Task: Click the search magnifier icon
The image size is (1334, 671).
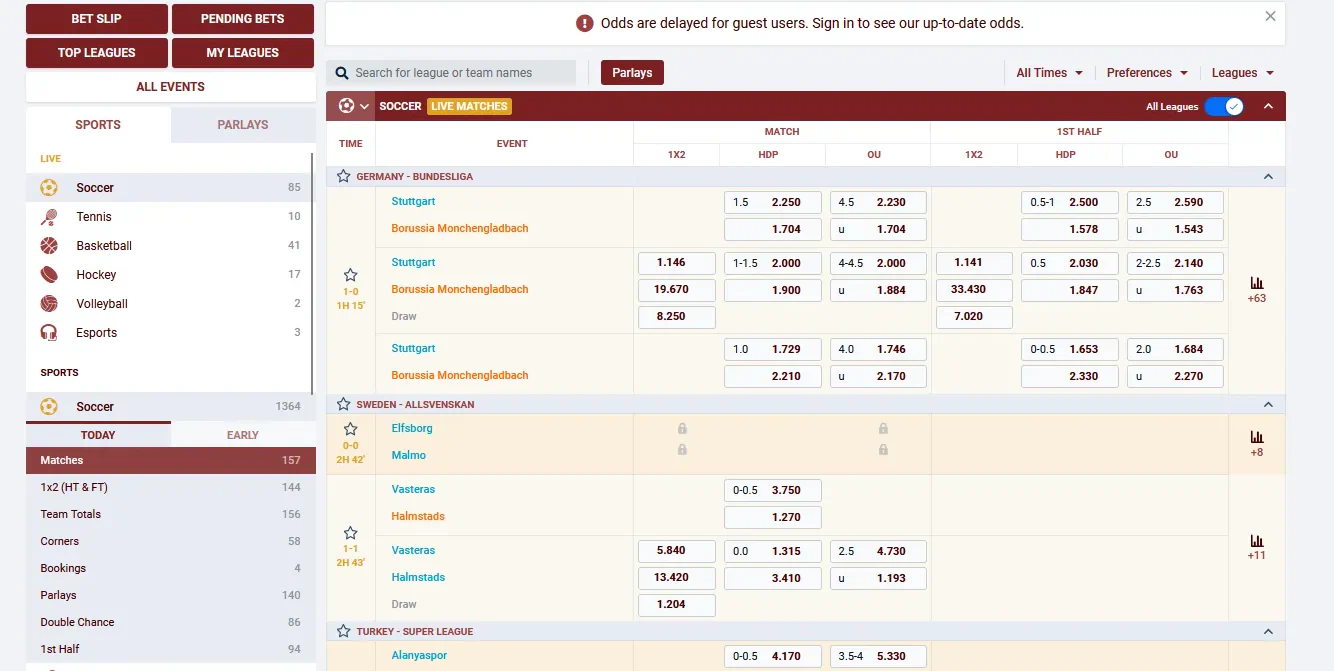Action: pos(342,73)
